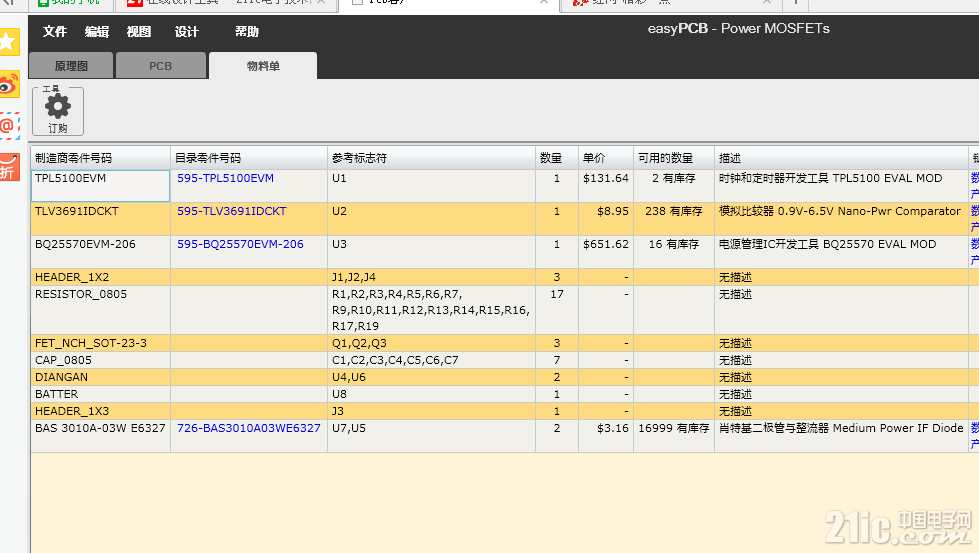Screen dimensions: 979x553
Task: Click the gear order tool icon
Action: tap(58, 110)
